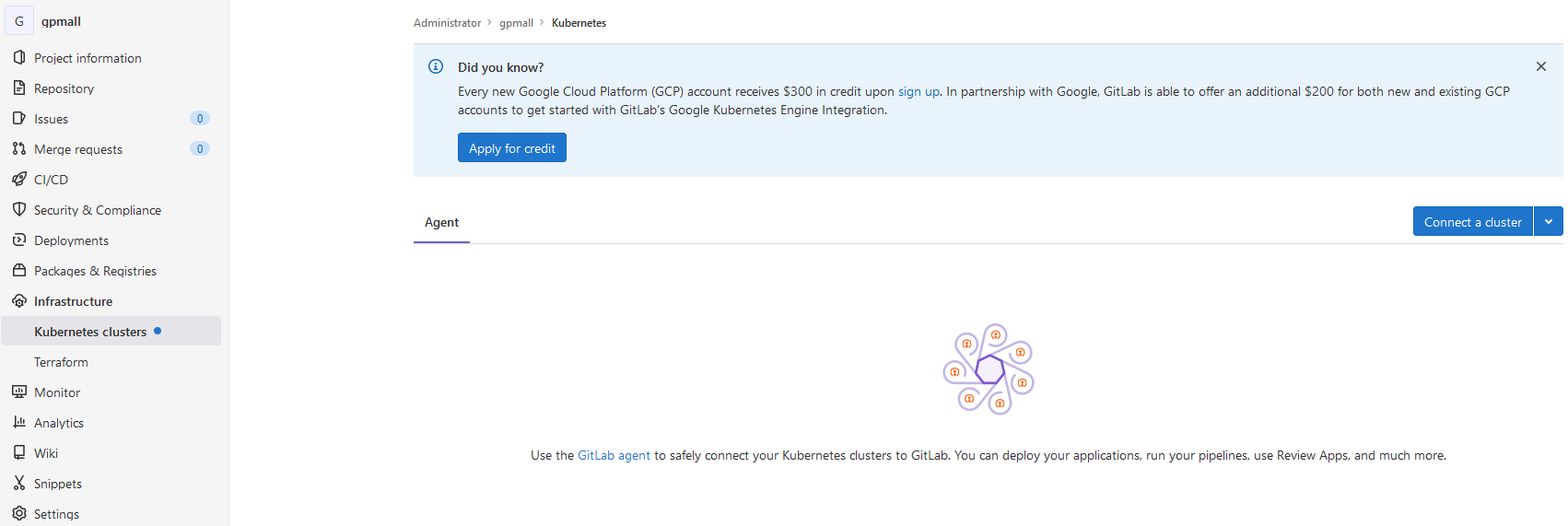Viewport: 1568px width, 526px height.
Task: Click the CI/CD rocket icon
Action: [19, 179]
